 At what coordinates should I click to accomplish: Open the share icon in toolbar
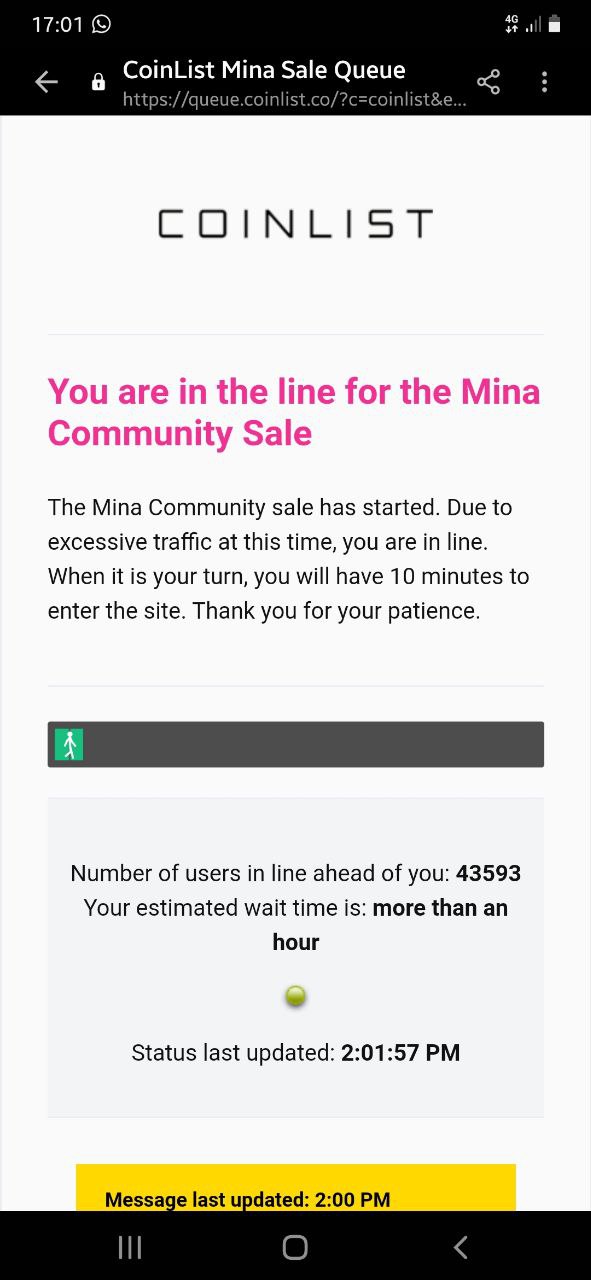click(488, 83)
